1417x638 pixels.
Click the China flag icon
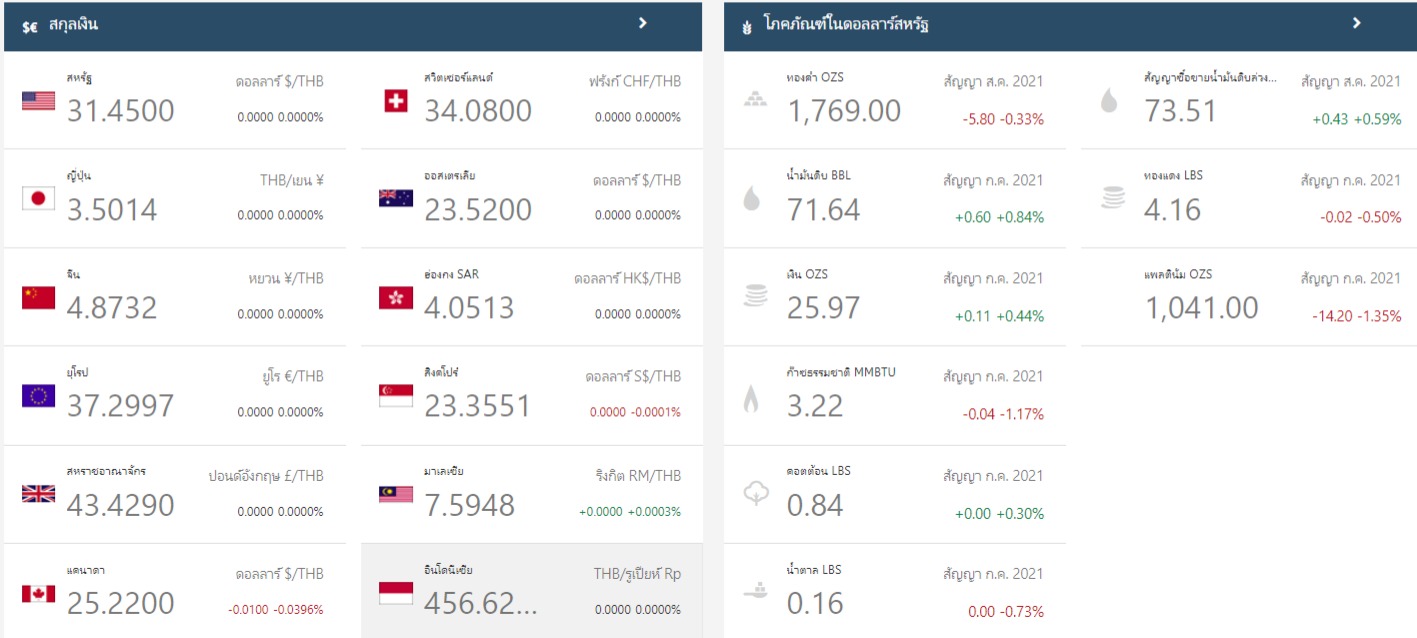[x=38, y=298]
